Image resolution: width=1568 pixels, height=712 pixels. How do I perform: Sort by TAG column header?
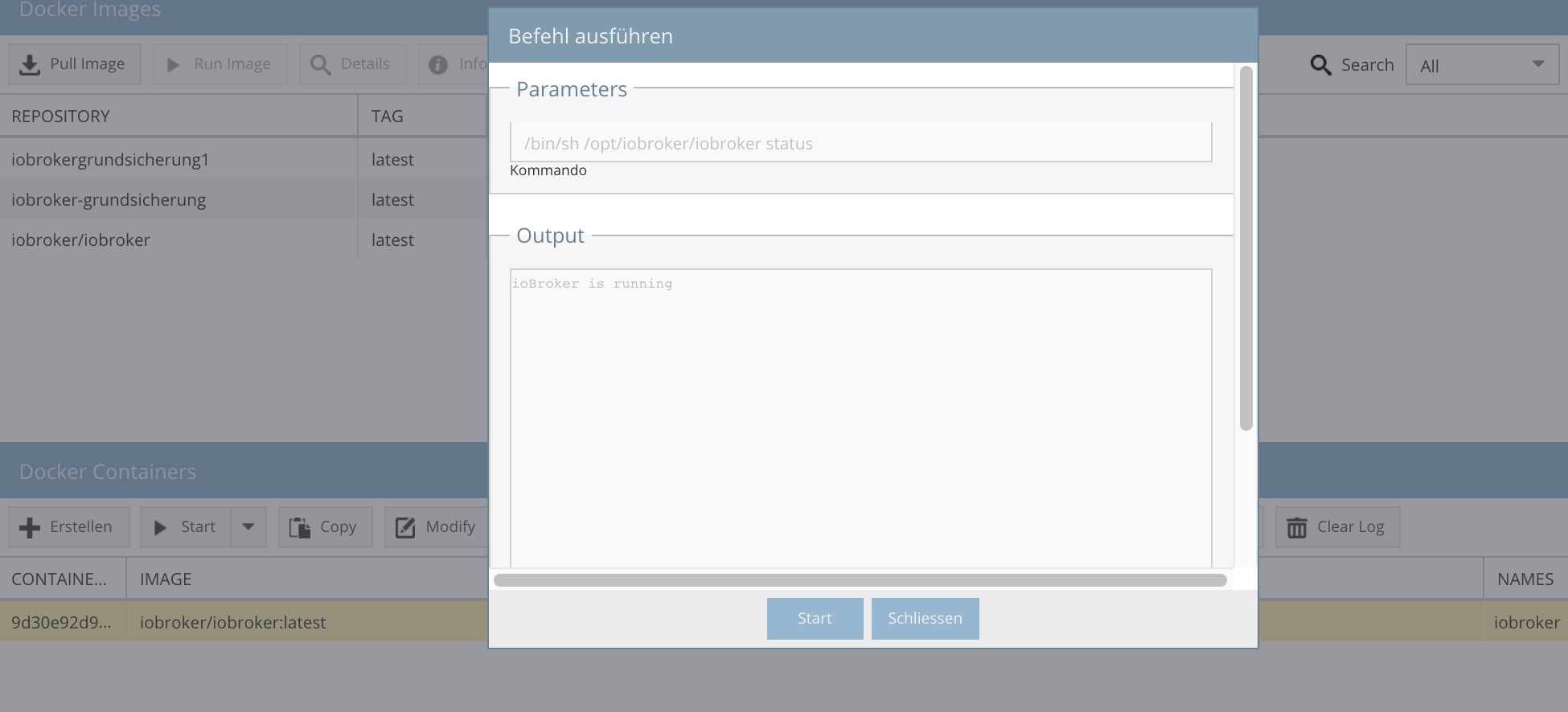point(422,117)
